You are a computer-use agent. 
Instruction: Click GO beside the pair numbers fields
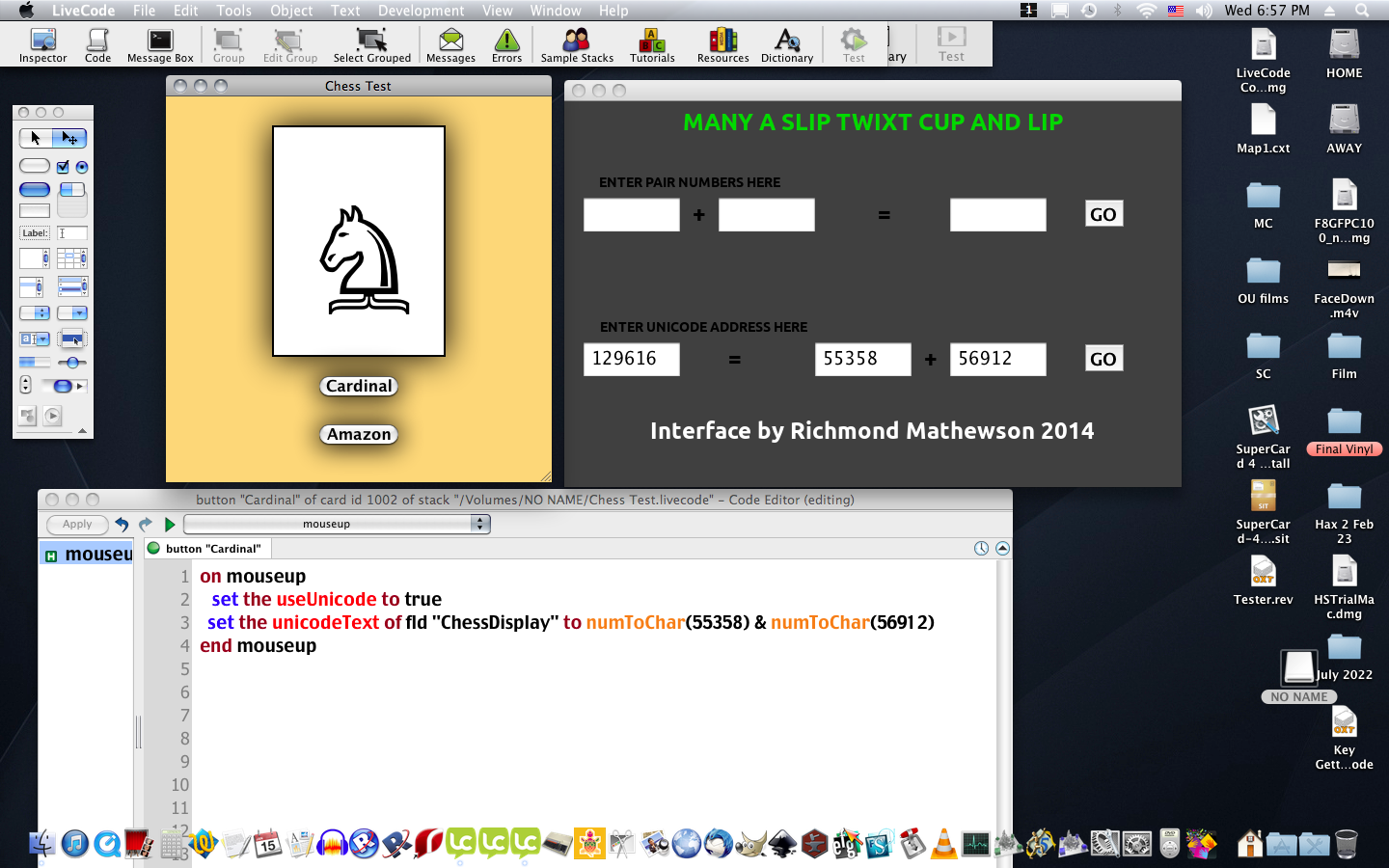(1103, 214)
